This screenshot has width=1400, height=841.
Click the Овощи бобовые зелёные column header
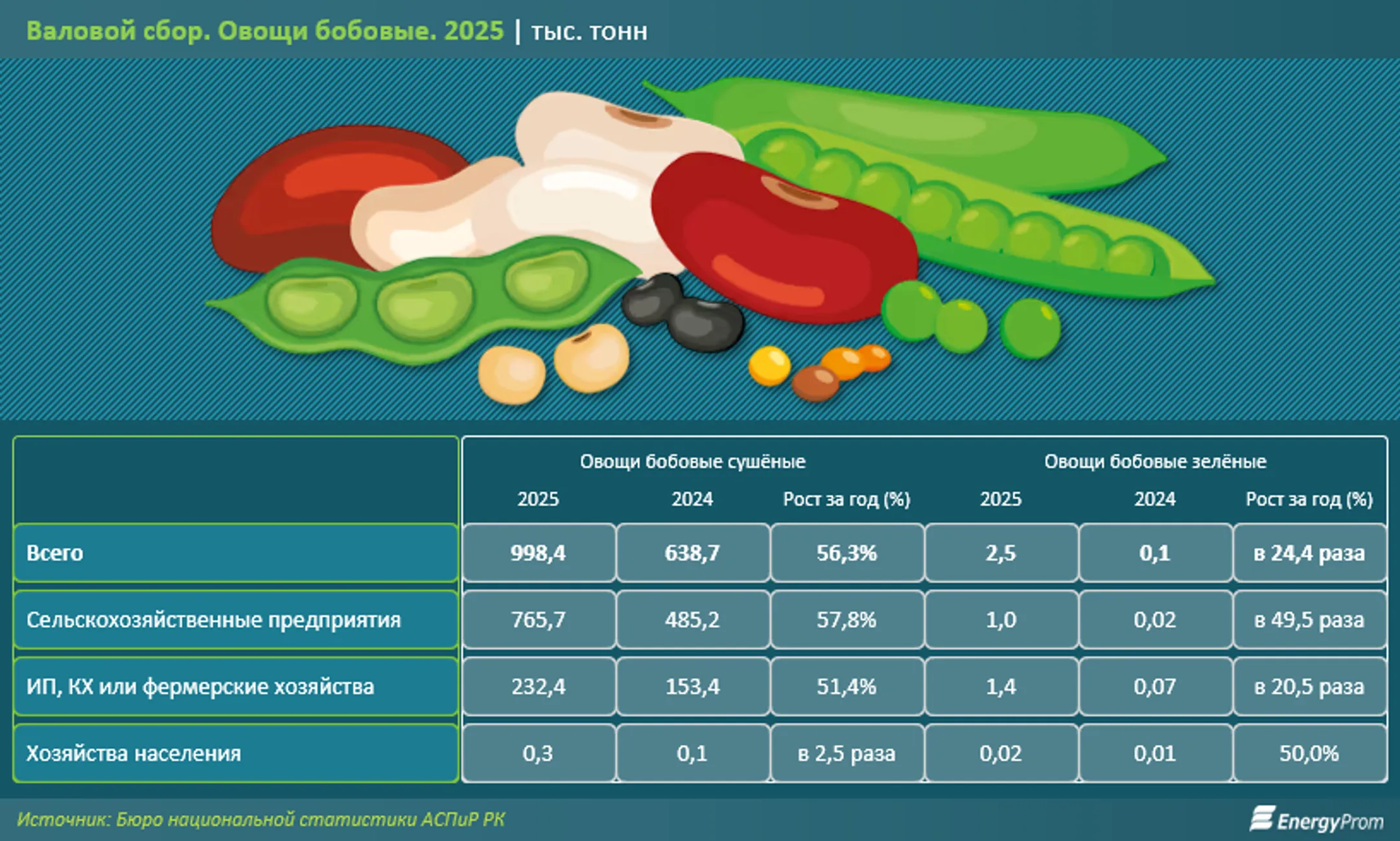click(x=1155, y=461)
